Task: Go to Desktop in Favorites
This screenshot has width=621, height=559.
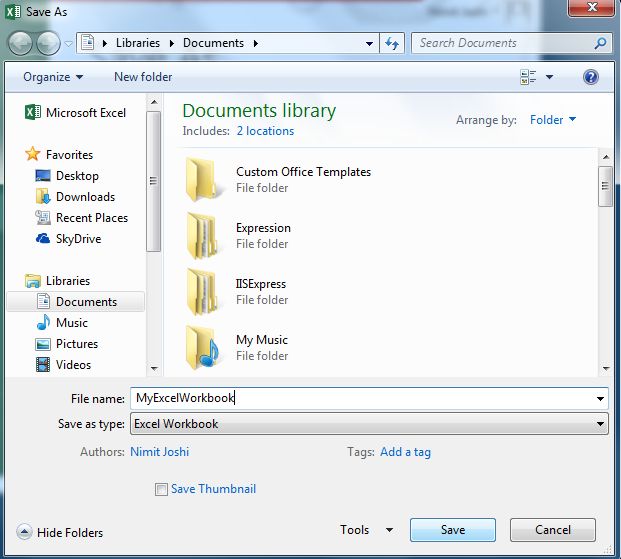Action: [77, 176]
